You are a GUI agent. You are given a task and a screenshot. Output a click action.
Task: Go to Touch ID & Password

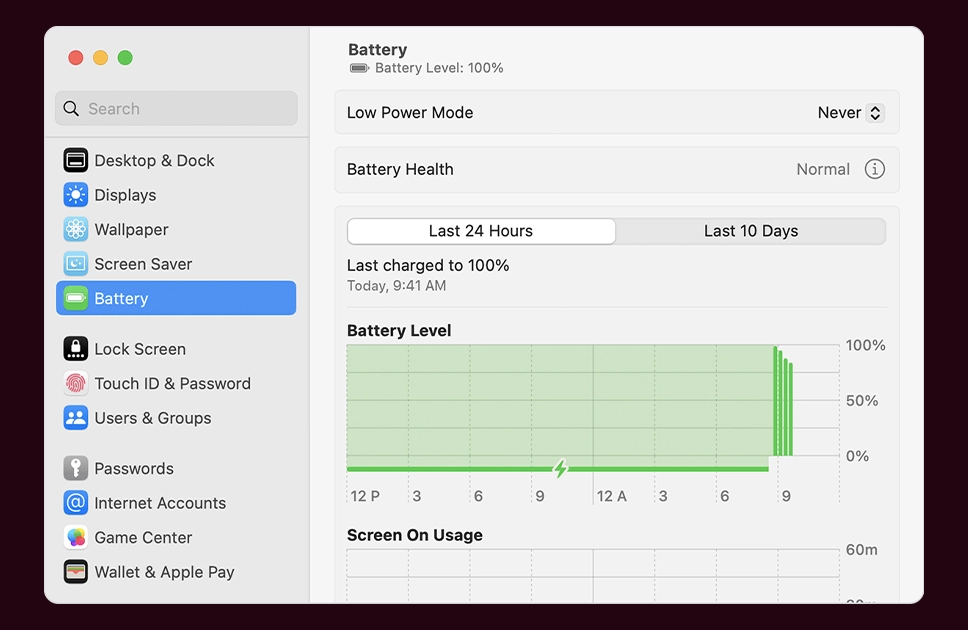[x=176, y=384]
